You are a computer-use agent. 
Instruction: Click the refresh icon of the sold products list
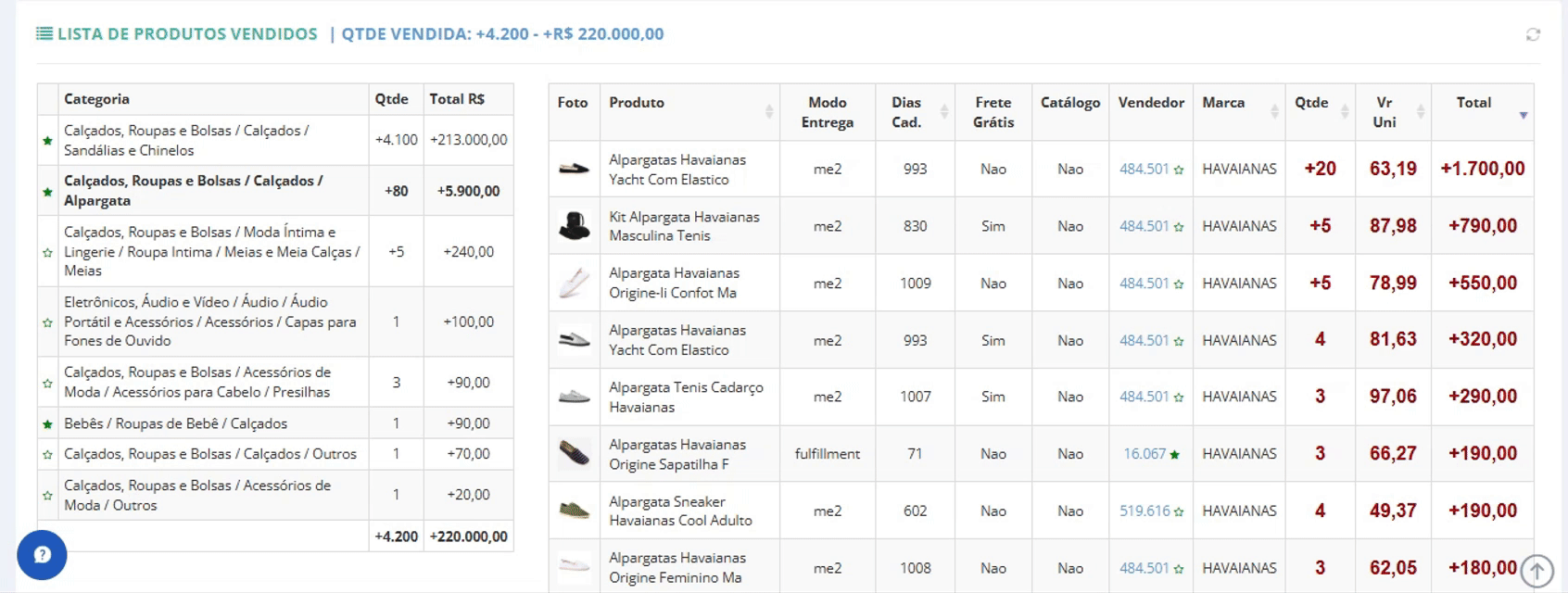[1533, 34]
